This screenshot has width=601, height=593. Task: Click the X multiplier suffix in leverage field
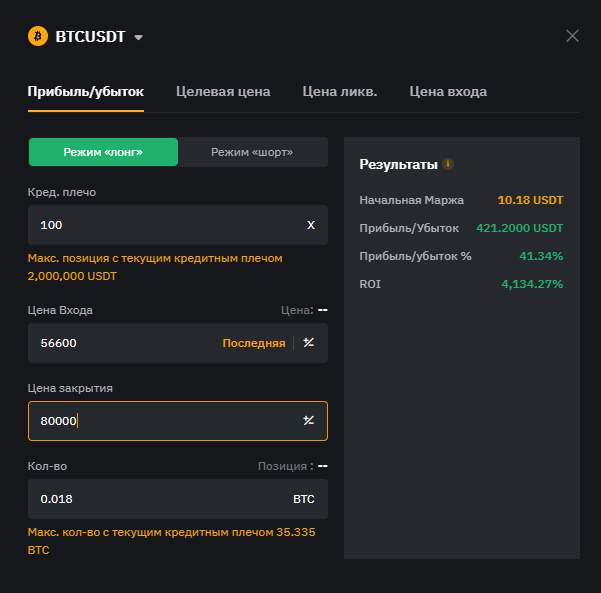coord(311,225)
